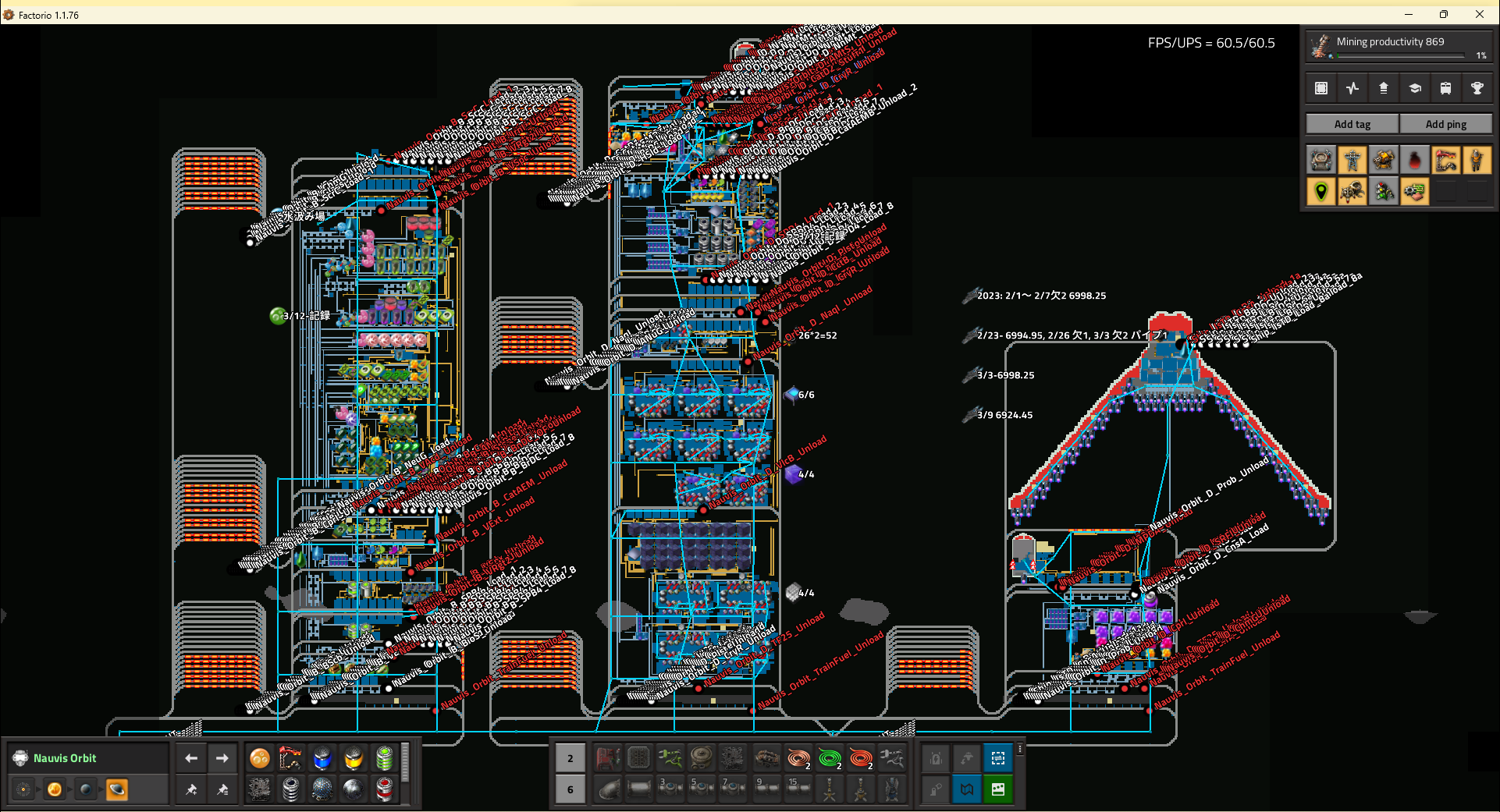Select the orange bubbly planet resource icon

coord(260,758)
